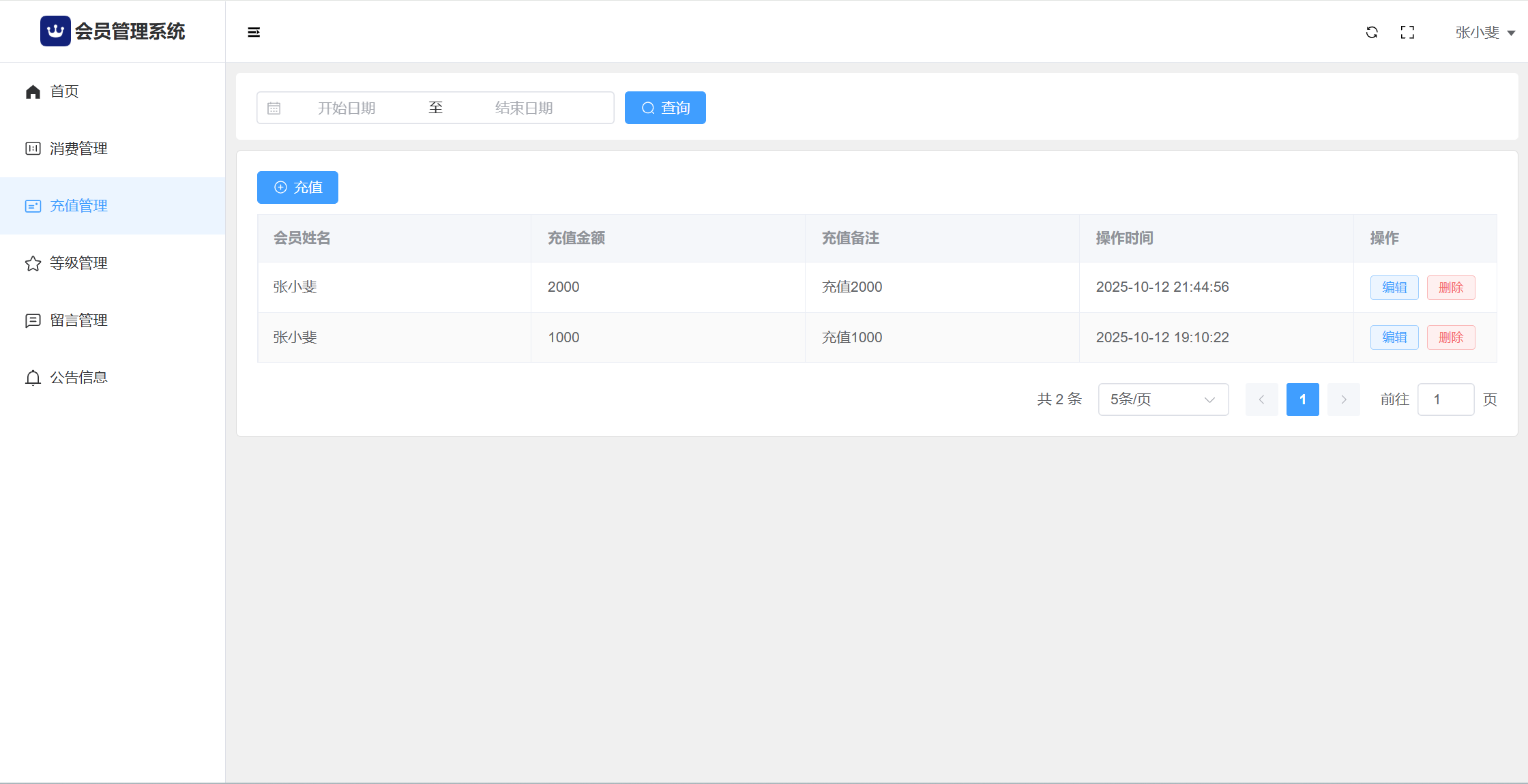
Task: Open the 张小斐 user dropdown menu
Action: 1484,32
